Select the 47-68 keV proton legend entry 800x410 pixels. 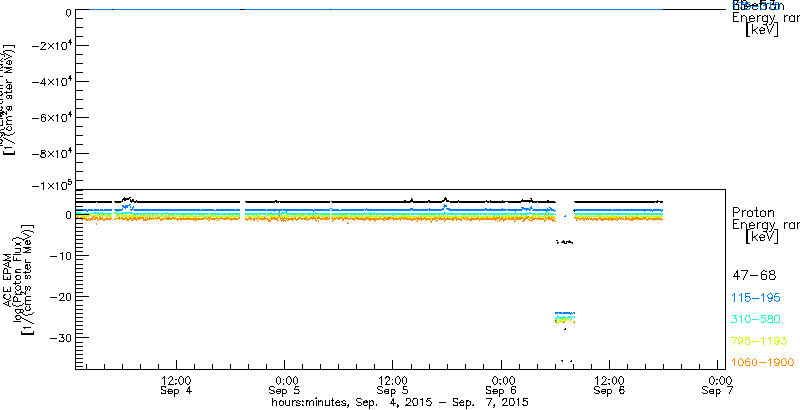pos(754,276)
